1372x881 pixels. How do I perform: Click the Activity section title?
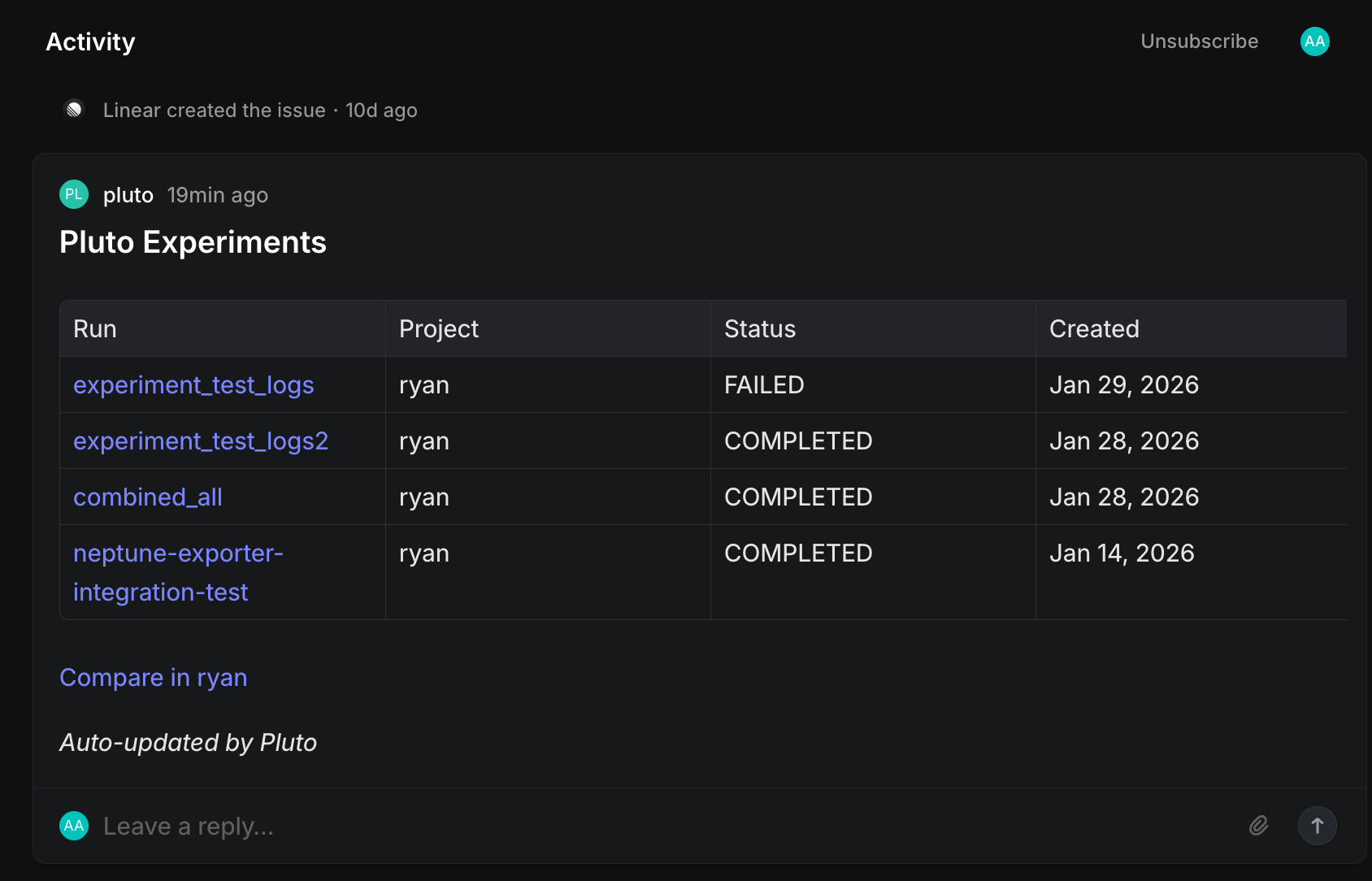tap(90, 42)
